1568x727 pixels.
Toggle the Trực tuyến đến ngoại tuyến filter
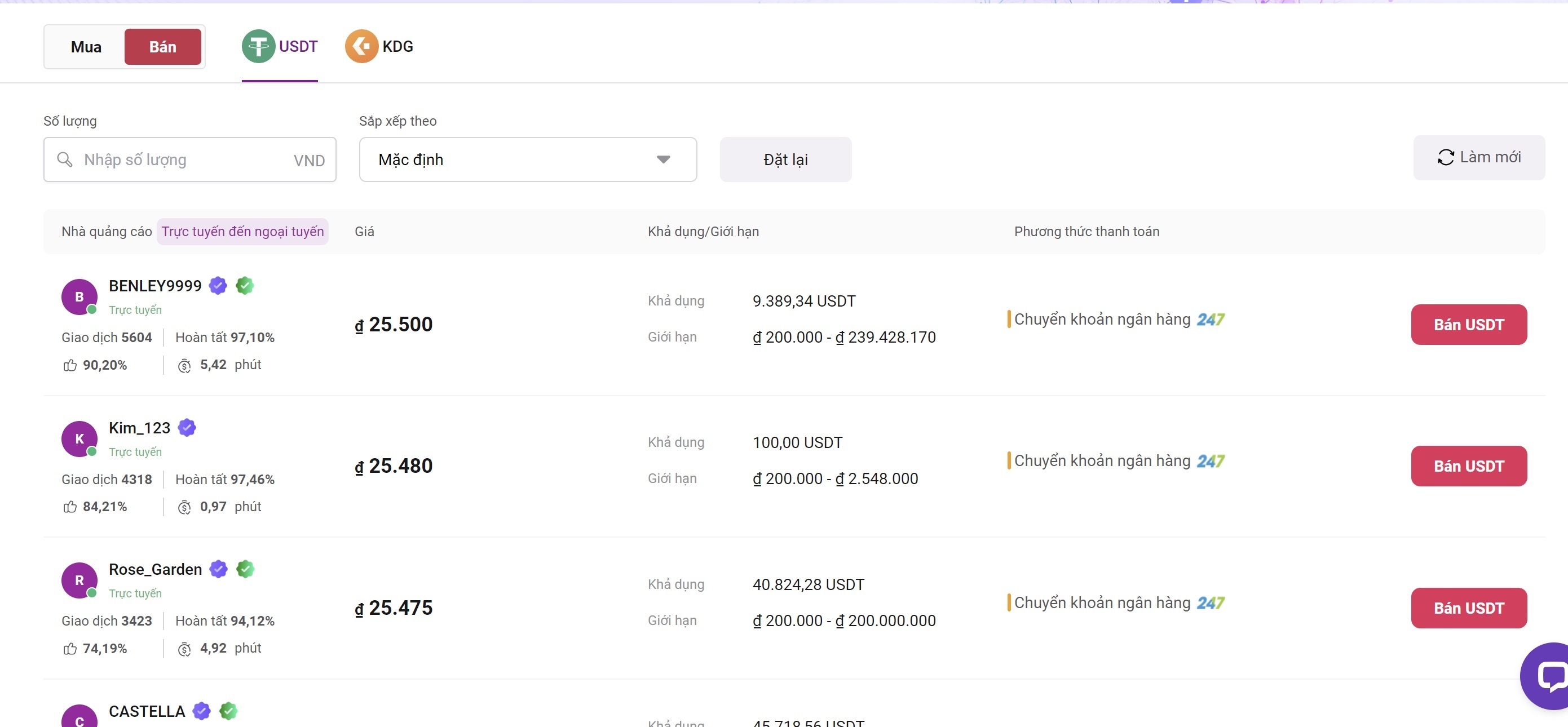[242, 232]
